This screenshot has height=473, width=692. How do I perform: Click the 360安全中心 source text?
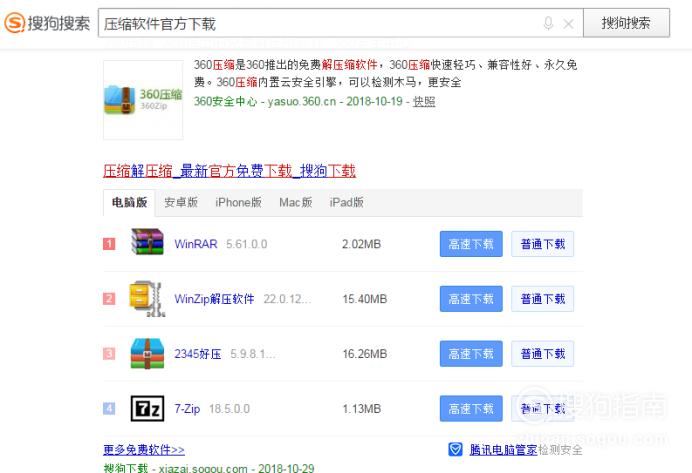pos(225,101)
